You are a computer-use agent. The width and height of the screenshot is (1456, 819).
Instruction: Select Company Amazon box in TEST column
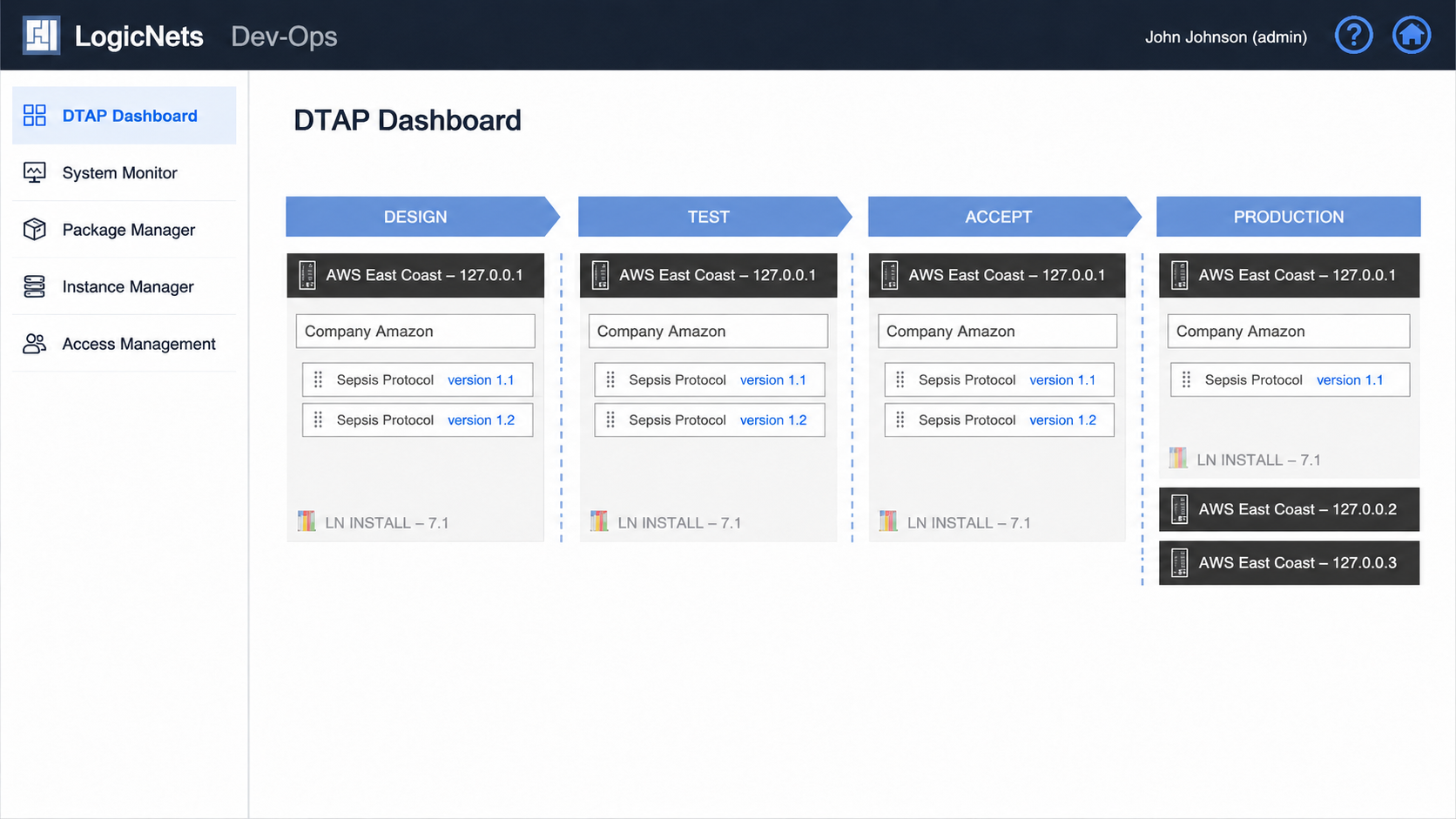[708, 331]
